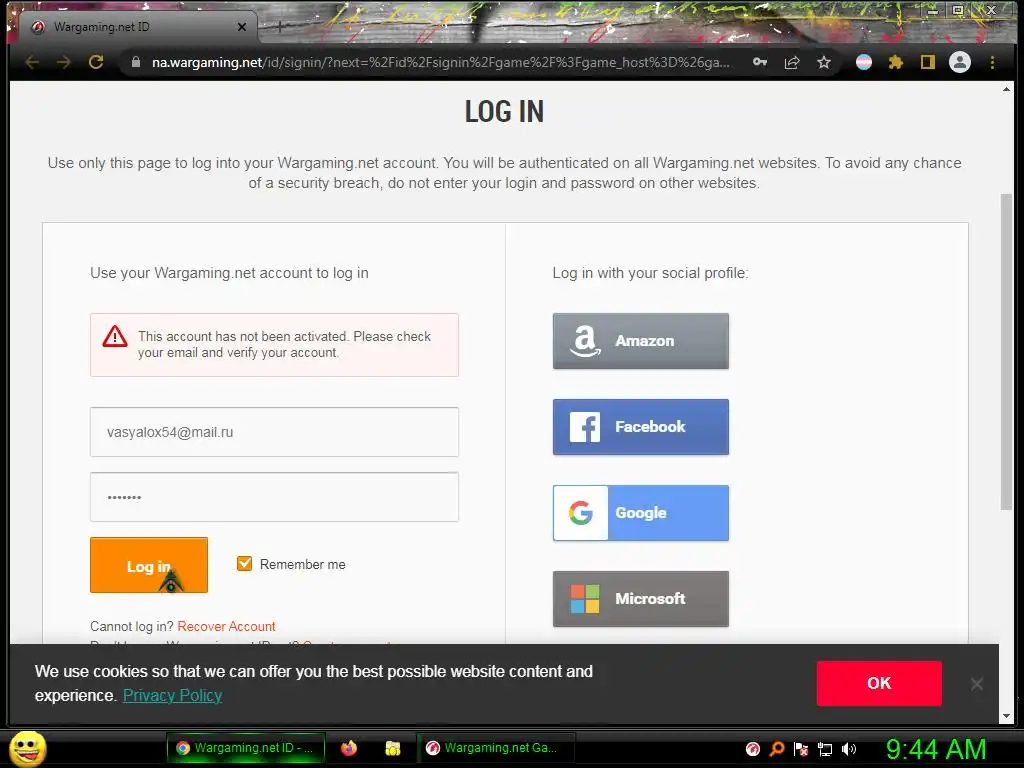Viewport: 1024px width, 768px height.
Task: Switch to Wargaming.net ID taskbar item
Action: pyautogui.click(x=246, y=748)
